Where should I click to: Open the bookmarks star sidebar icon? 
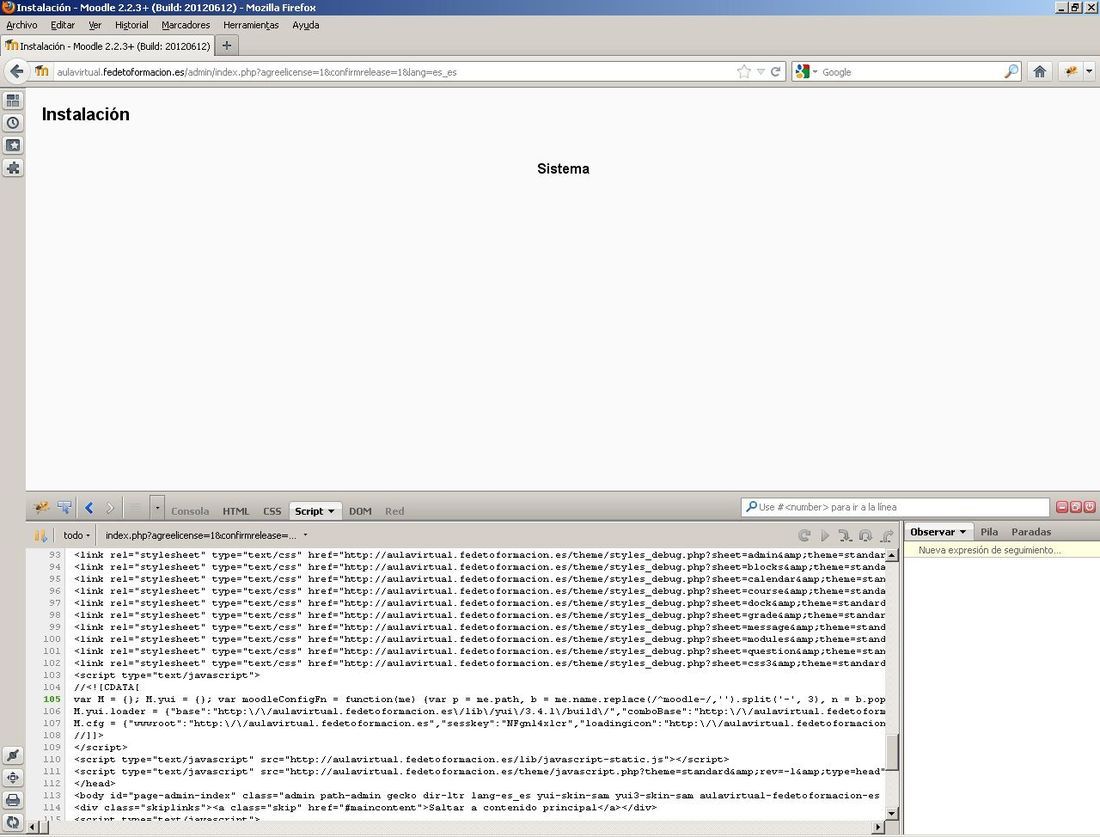(13, 145)
